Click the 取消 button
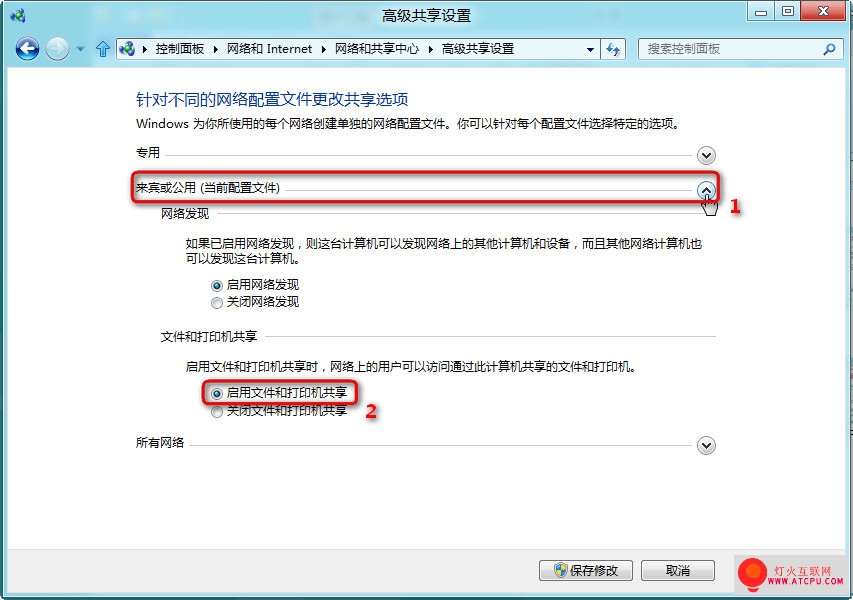This screenshot has width=853, height=600. pos(678,570)
